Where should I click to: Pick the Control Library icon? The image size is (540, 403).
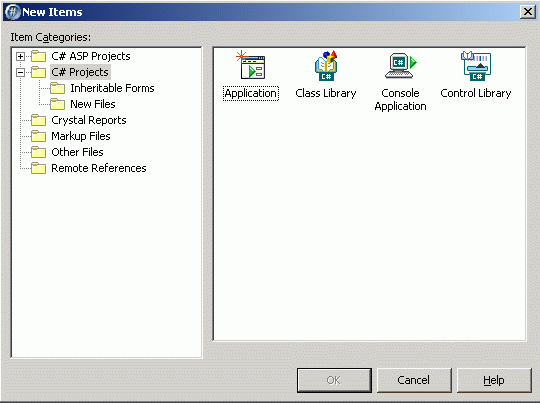click(x=476, y=65)
